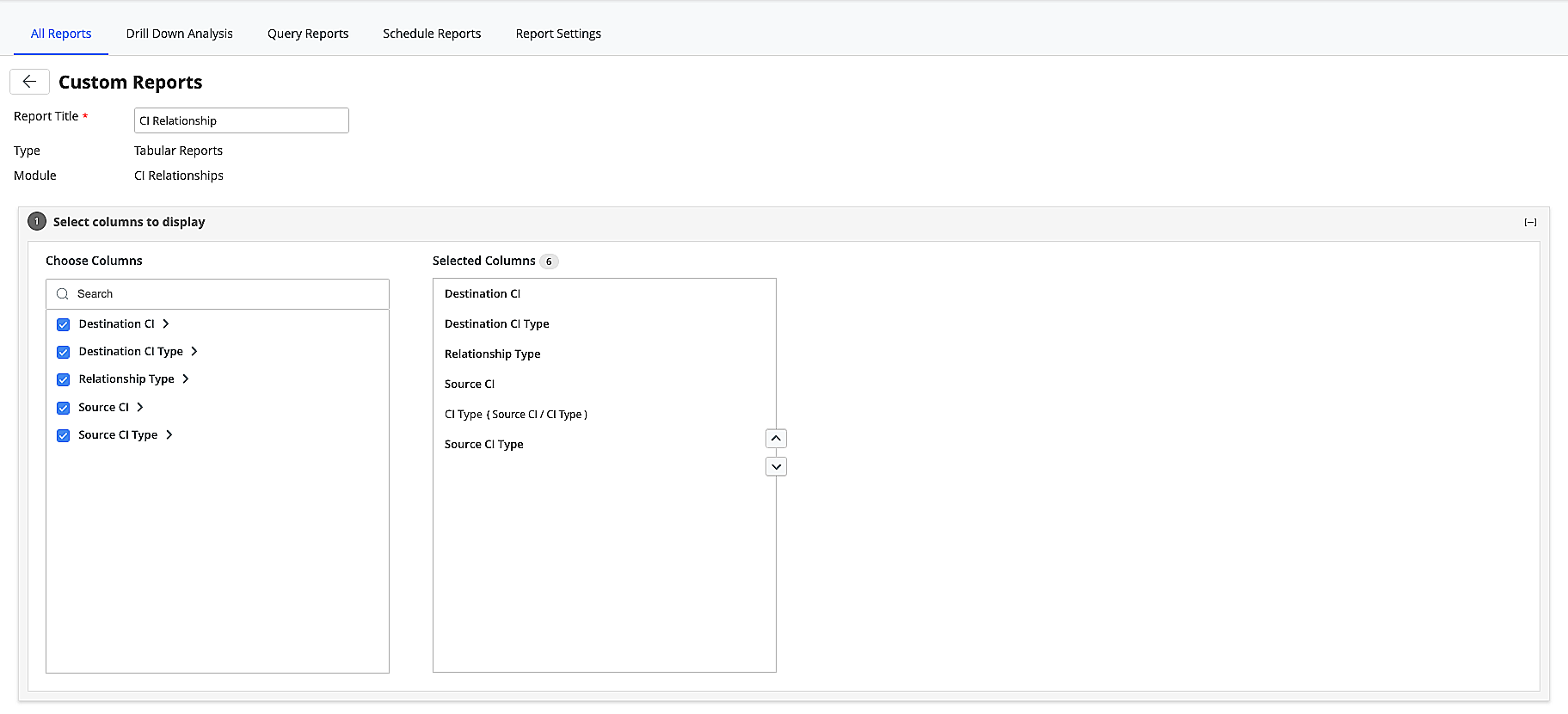
Task: Uncheck the Source CI Type checkbox
Action: (63, 435)
